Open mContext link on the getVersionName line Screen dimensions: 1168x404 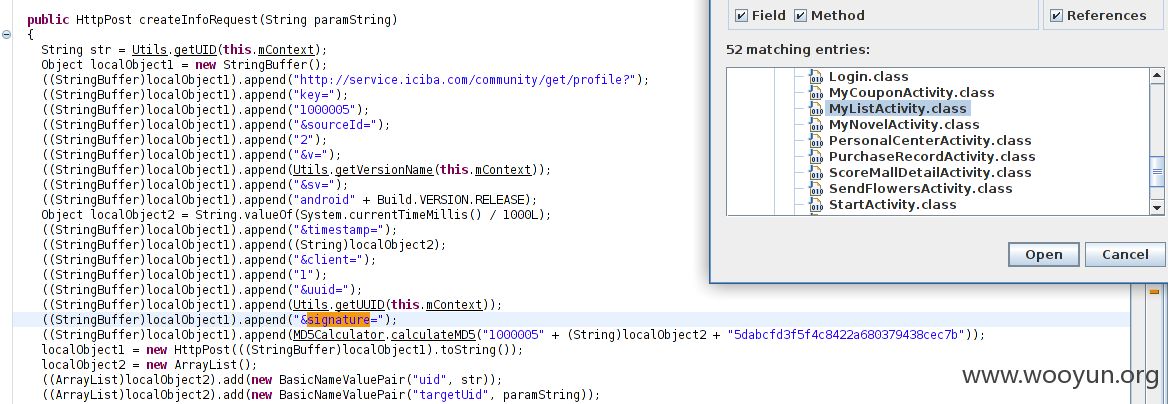(506, 170)
